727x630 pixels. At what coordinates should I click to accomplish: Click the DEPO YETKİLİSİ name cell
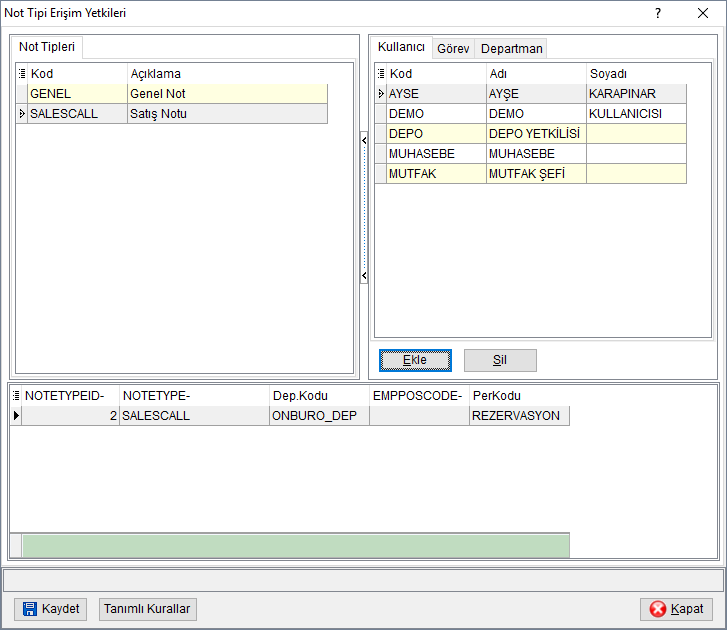pos(536,134)
